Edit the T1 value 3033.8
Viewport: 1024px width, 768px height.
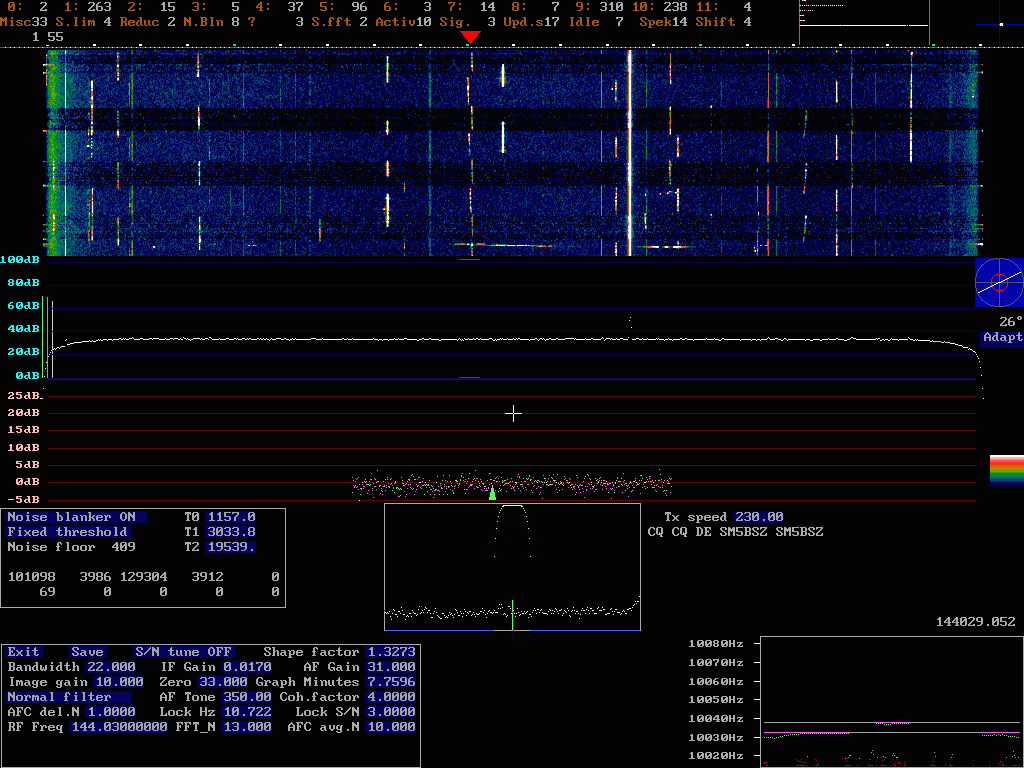pos(231,532)
